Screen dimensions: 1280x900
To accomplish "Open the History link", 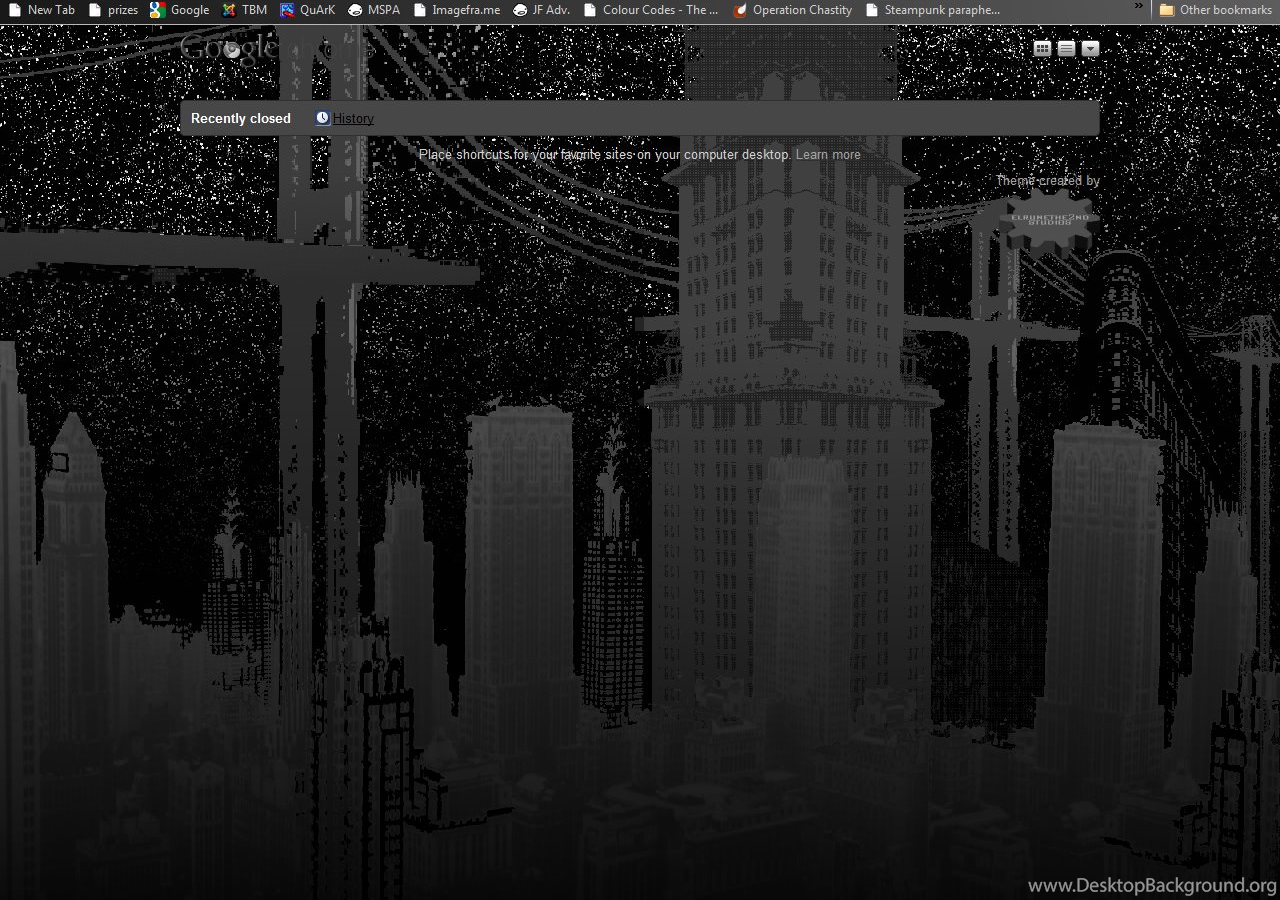I will (352, 118).
